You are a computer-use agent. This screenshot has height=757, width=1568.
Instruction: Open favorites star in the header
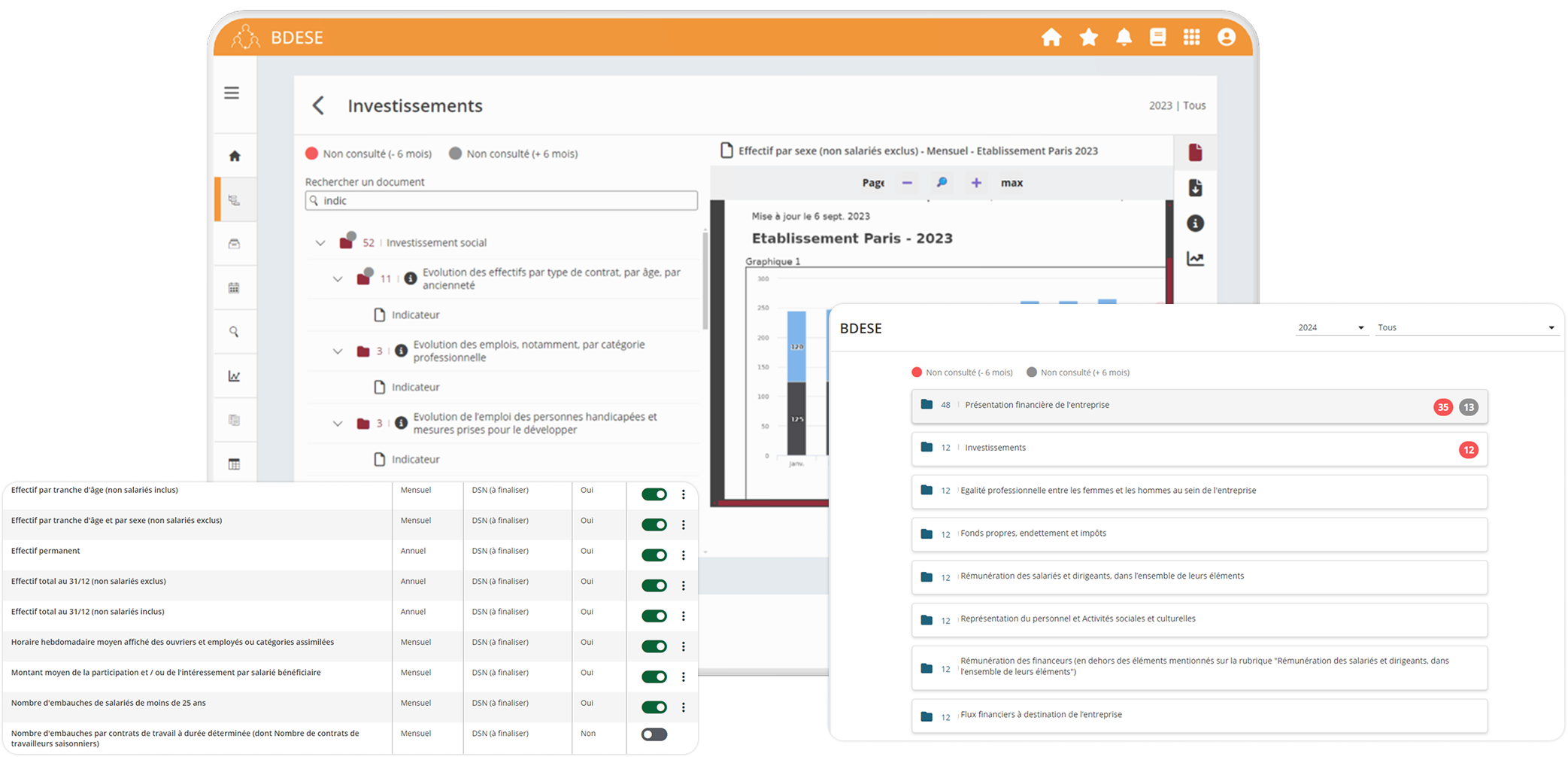pyautogui.click(x=1088, y=38)
